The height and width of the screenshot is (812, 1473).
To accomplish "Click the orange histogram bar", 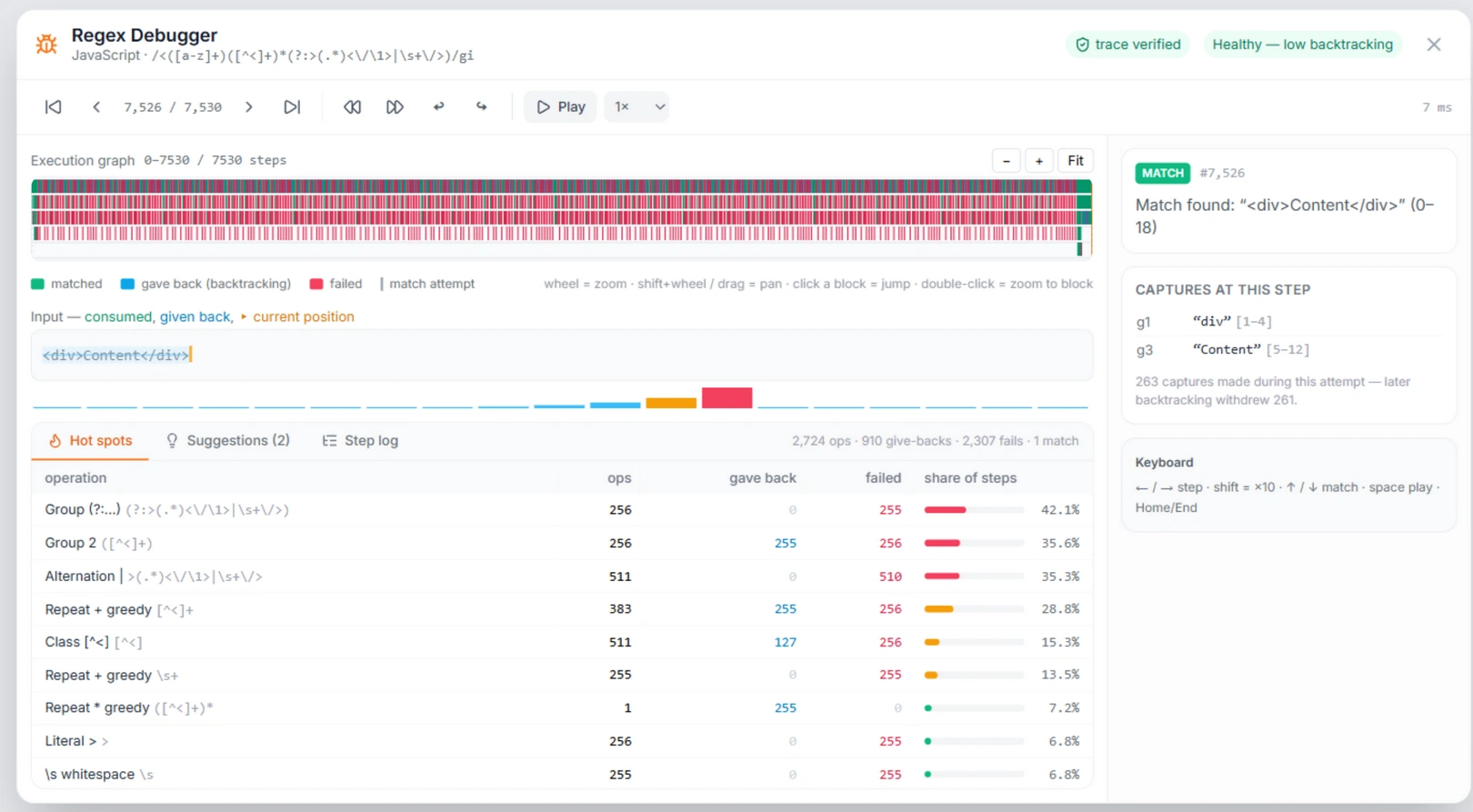I will point(671,403).
